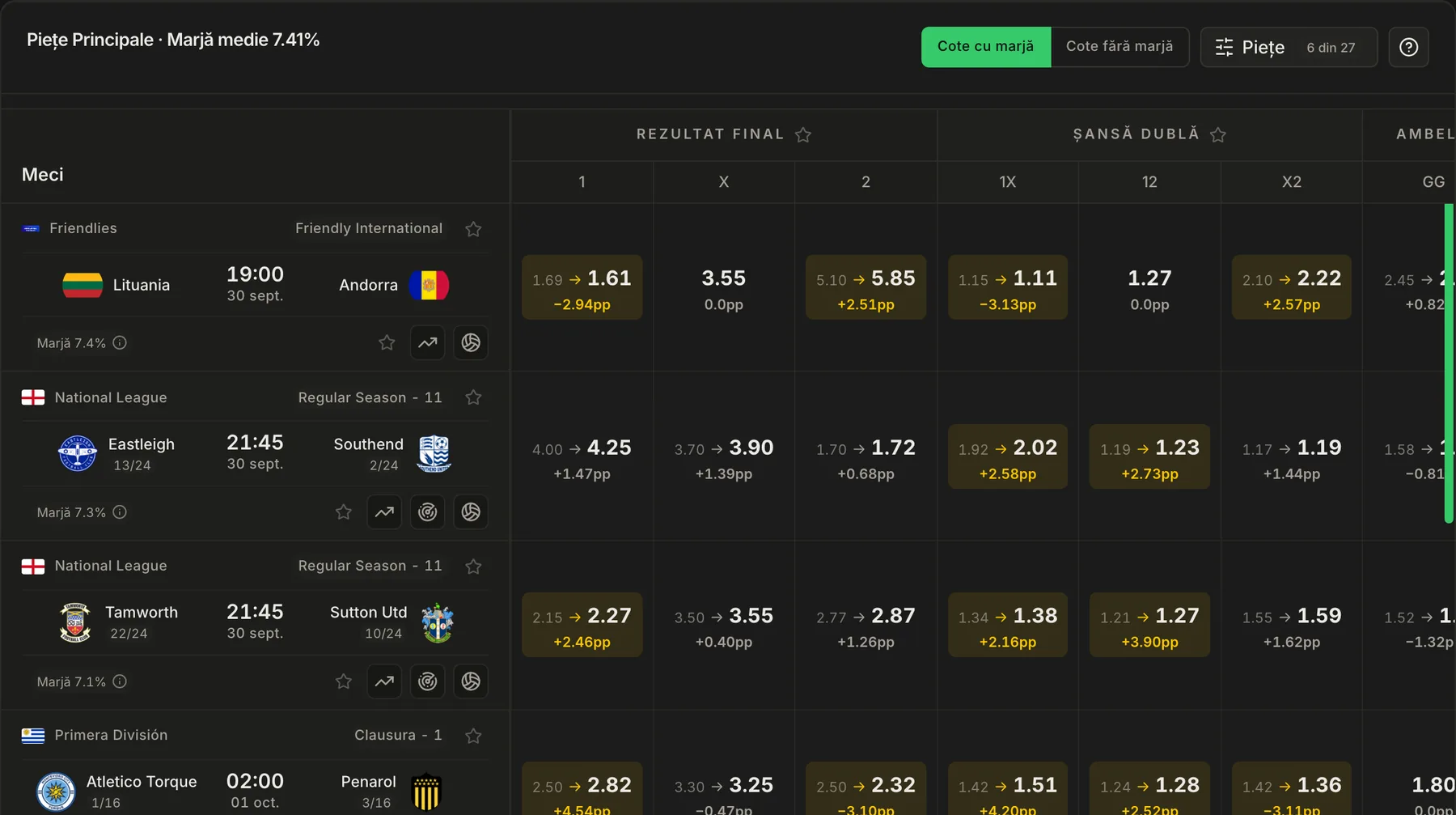This screenshot has width=1456, height=815.
Task: Show margin info icon beside Marjă 7.3%
Action: point(120,511)
